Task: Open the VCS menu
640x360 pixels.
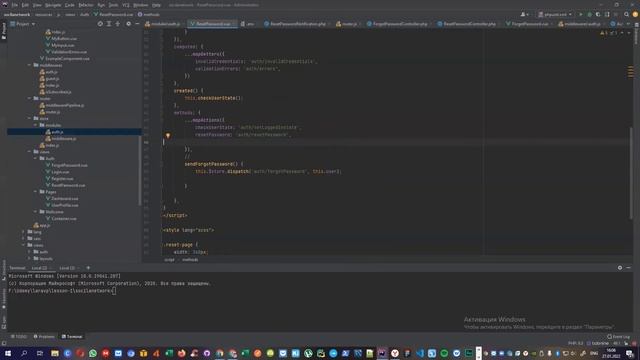Action: pos(126,5)
